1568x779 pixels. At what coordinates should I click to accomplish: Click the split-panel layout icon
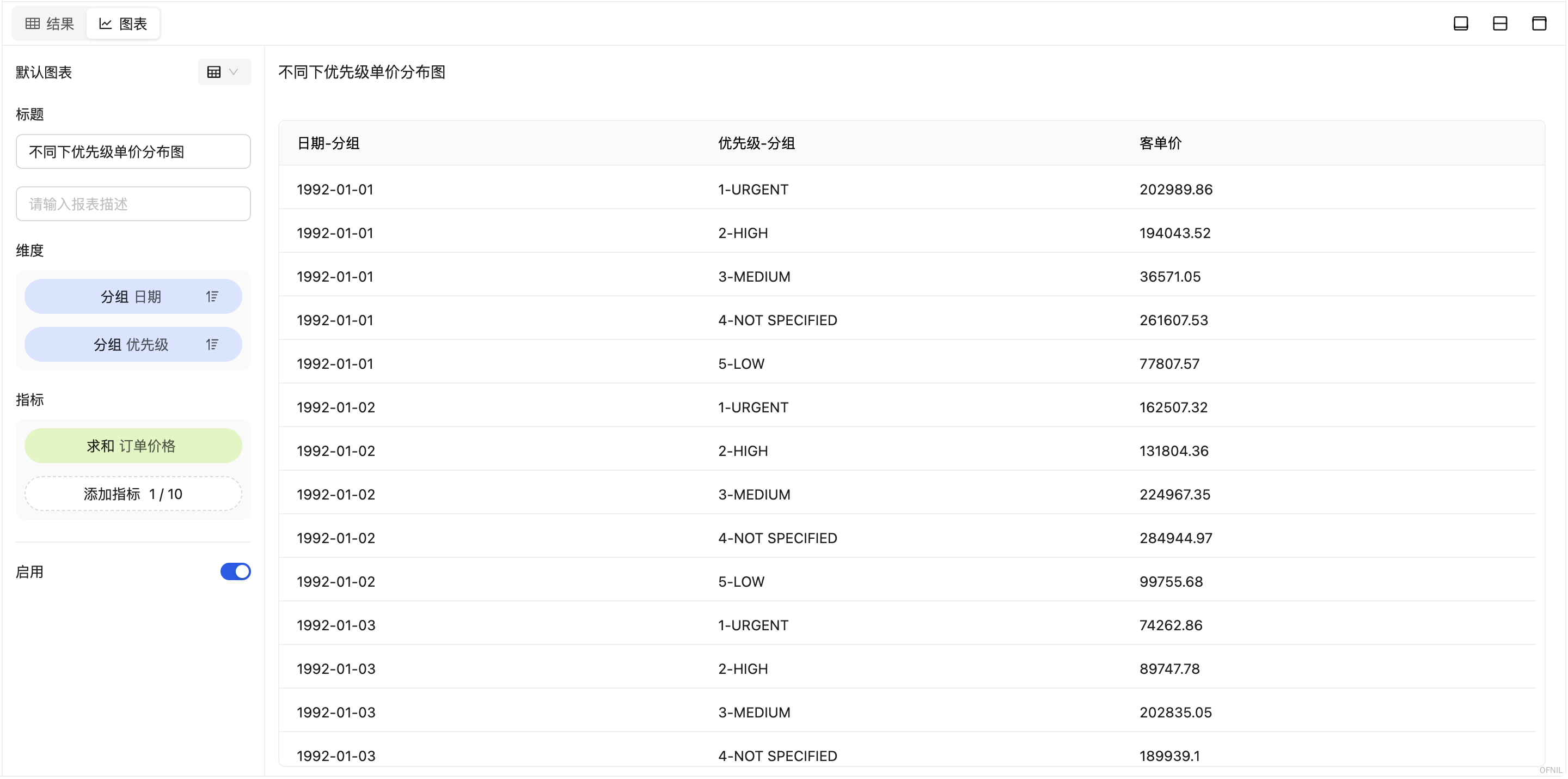click(1500, 24)
